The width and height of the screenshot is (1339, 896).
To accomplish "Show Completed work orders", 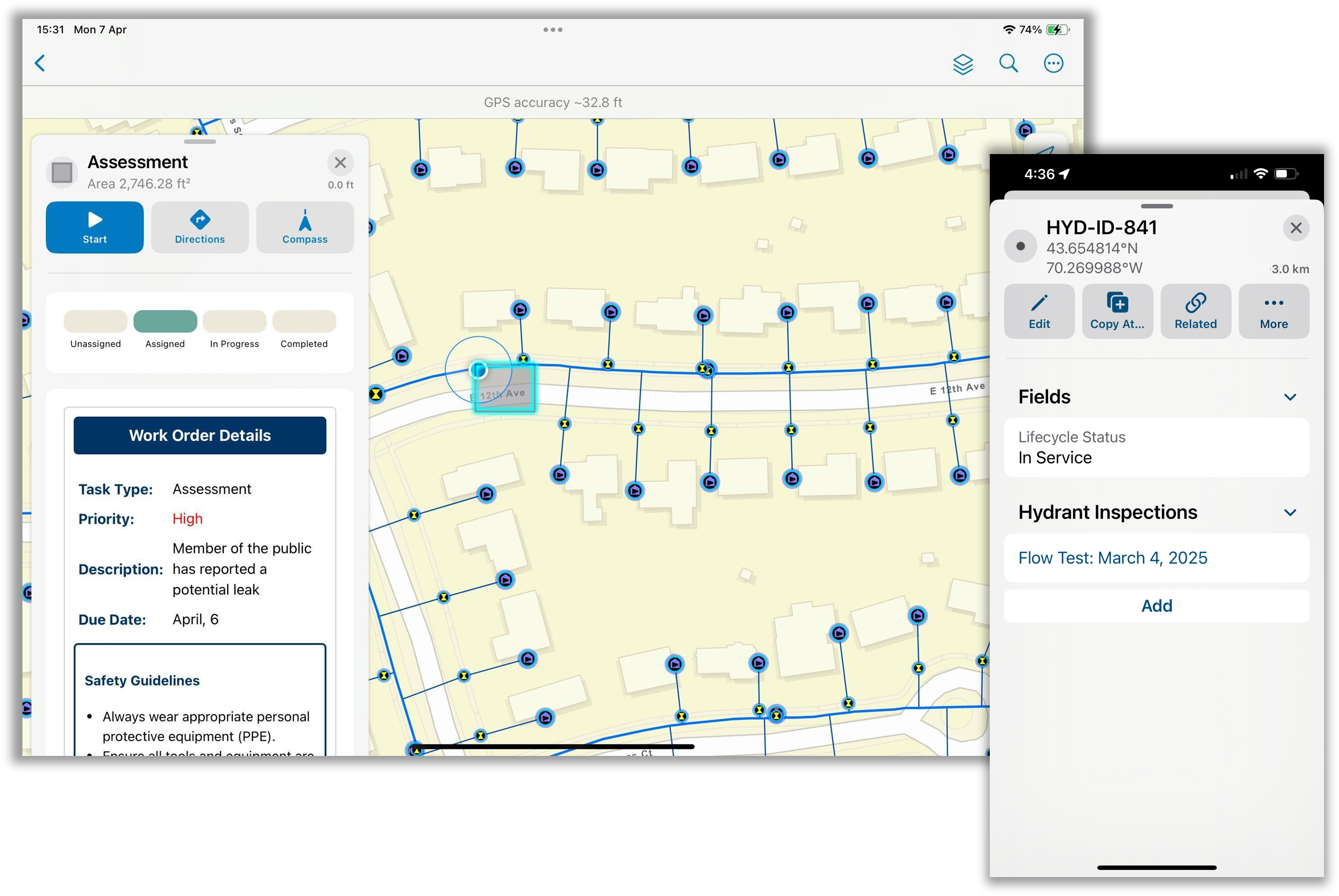I will [304, 321].
